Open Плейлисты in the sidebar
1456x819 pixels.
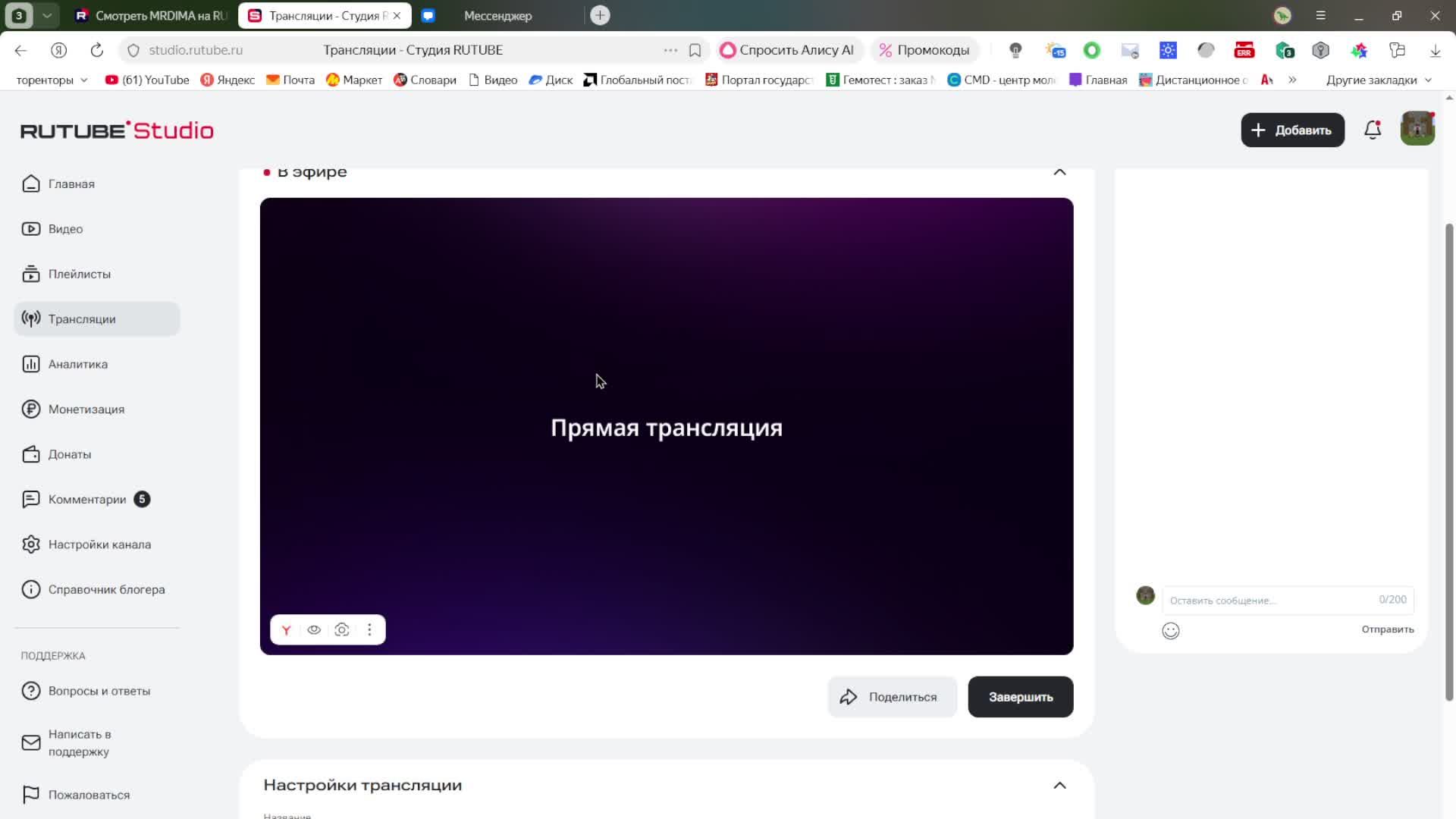pyautogui.click(x=79, y=274)
